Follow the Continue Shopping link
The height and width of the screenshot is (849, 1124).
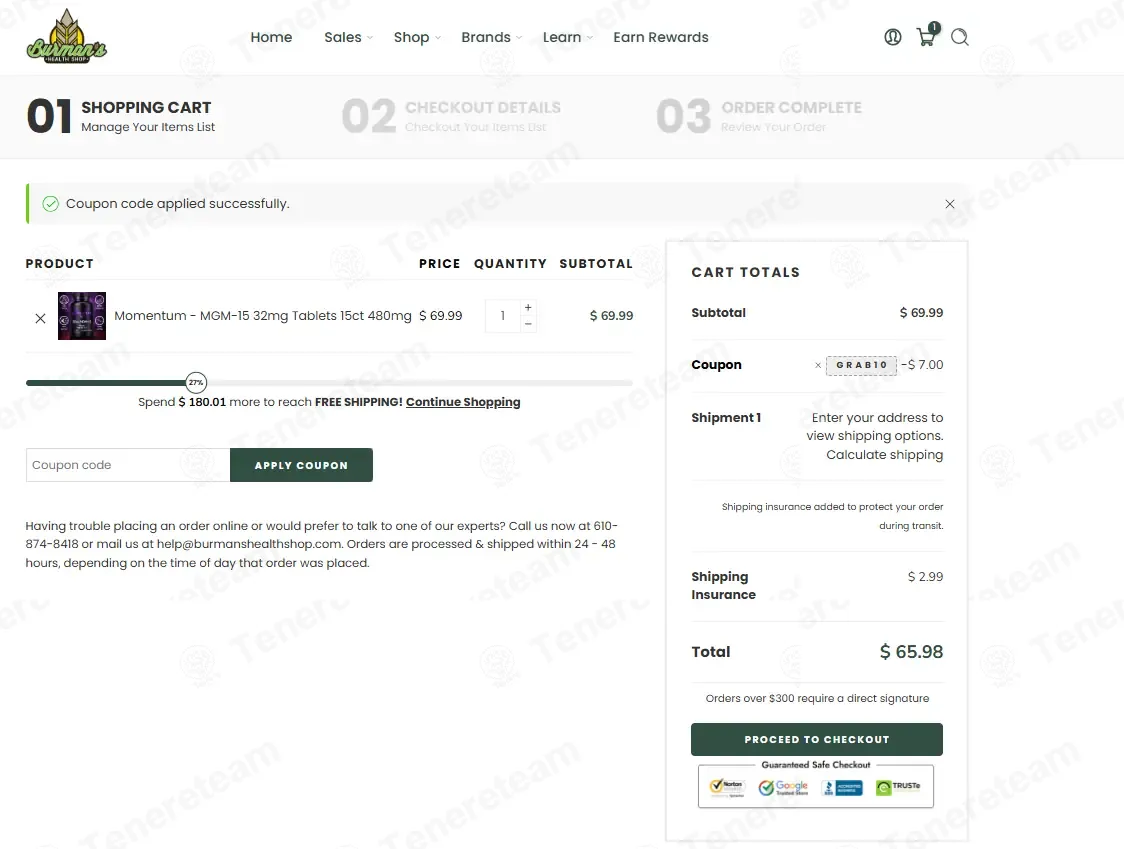tap(463, 402)
